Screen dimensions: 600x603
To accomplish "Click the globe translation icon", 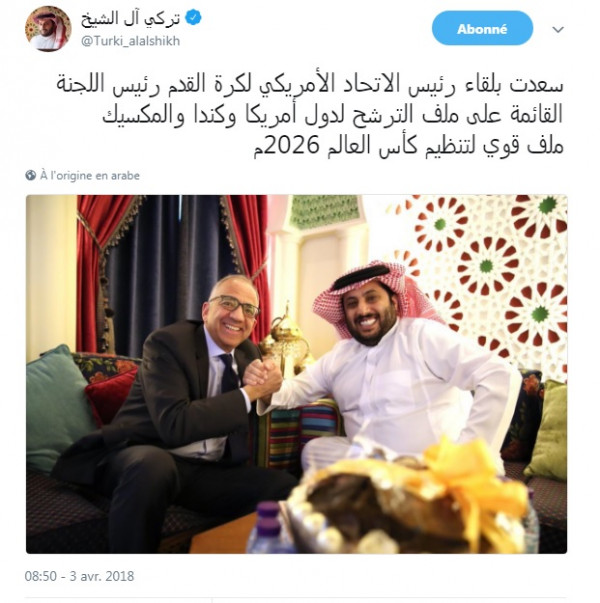I will click(30, 175).
